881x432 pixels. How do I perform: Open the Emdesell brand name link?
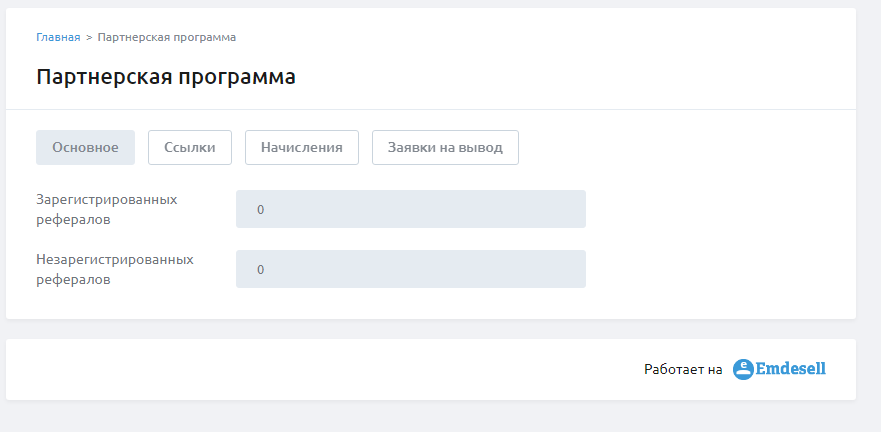pos(791,369)
